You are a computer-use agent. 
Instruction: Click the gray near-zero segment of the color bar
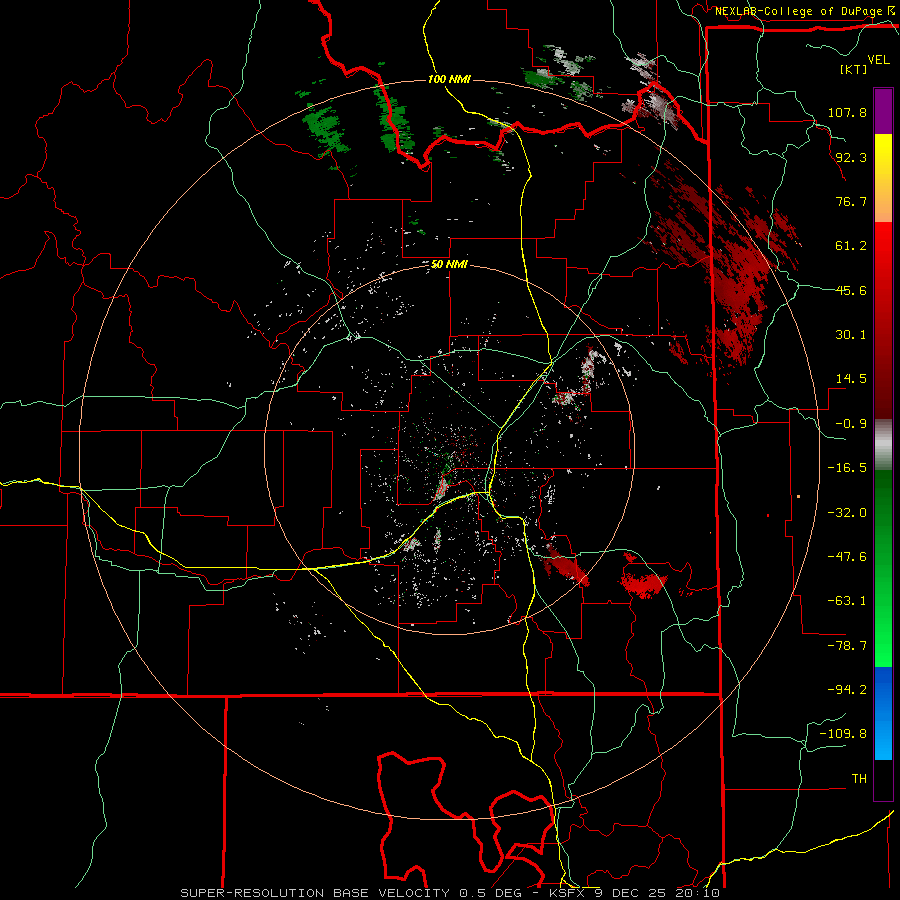[883, 445]
